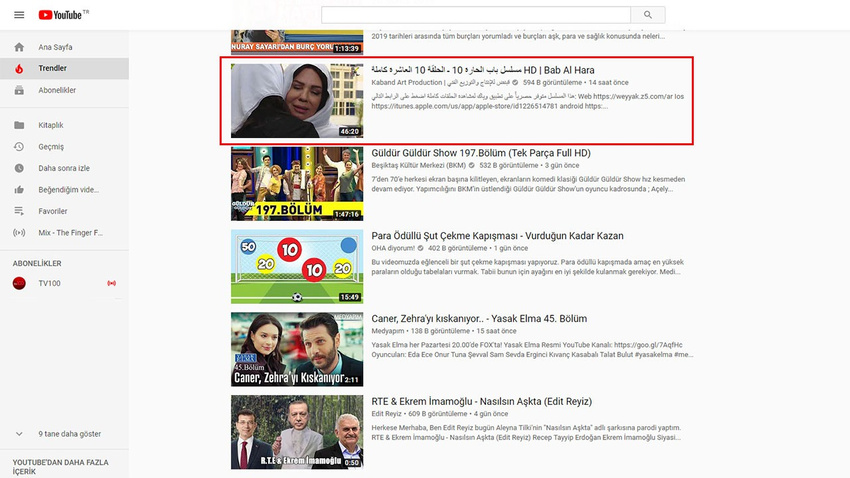Open OHA diyorum! channel

393,248
